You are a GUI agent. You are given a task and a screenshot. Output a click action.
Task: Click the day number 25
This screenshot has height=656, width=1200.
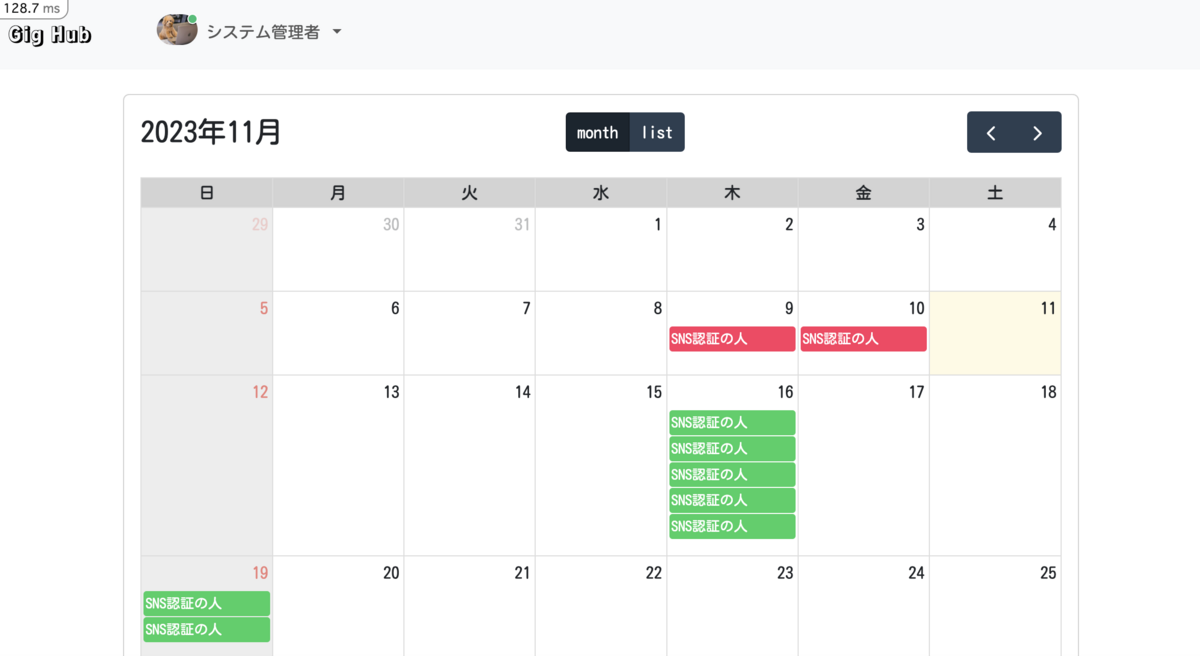1048,573
